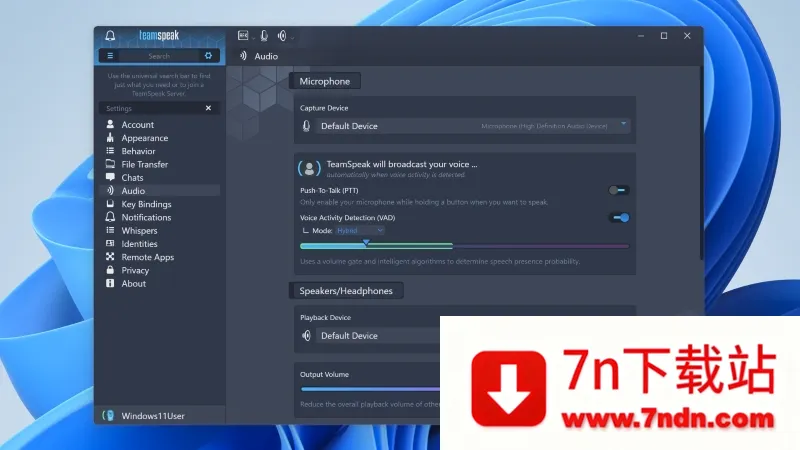
Task: Open Playback Device Default Device dropdown
Action: pos(378,336)
